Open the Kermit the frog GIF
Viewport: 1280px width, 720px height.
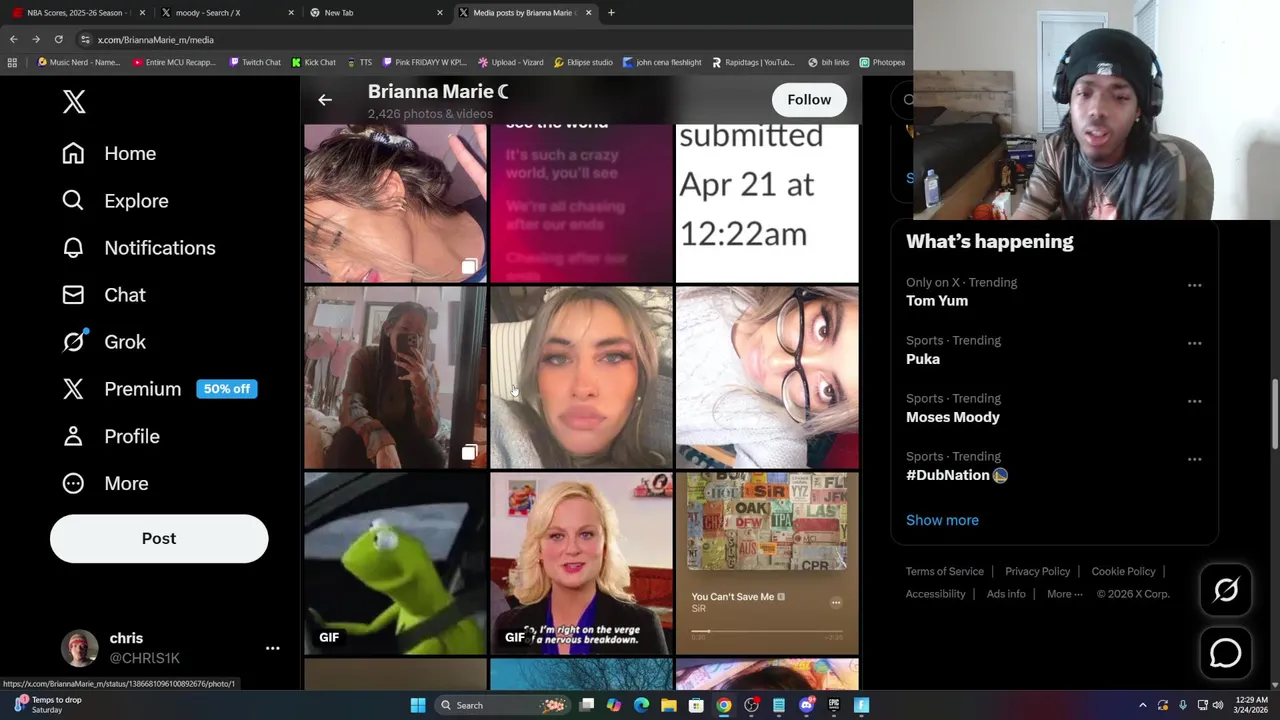click(x=395, y=563)
